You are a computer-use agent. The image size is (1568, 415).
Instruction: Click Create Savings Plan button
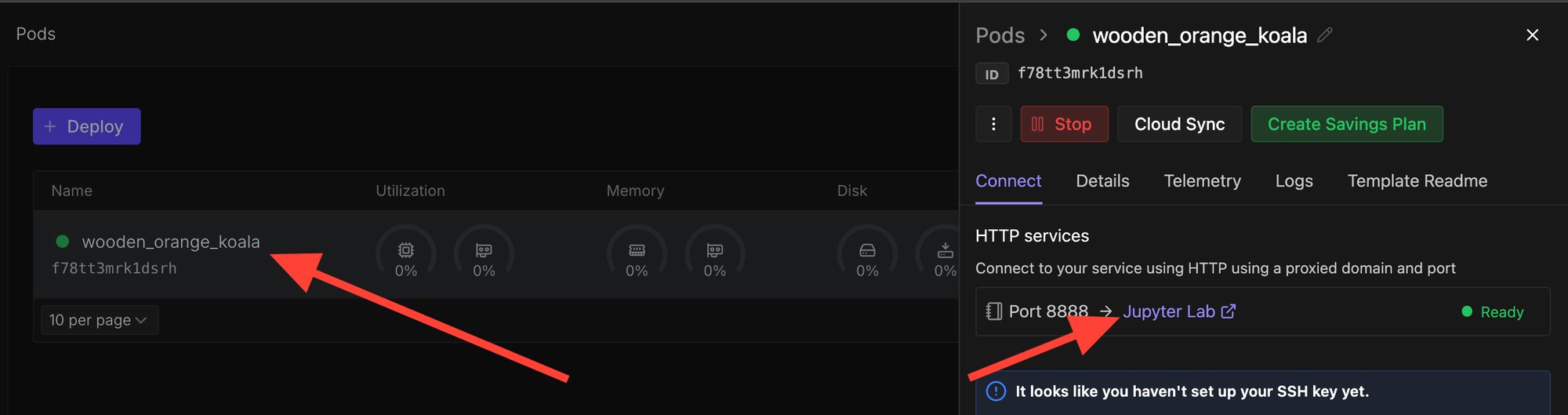pyautogui.click(x=1346, y=124)
